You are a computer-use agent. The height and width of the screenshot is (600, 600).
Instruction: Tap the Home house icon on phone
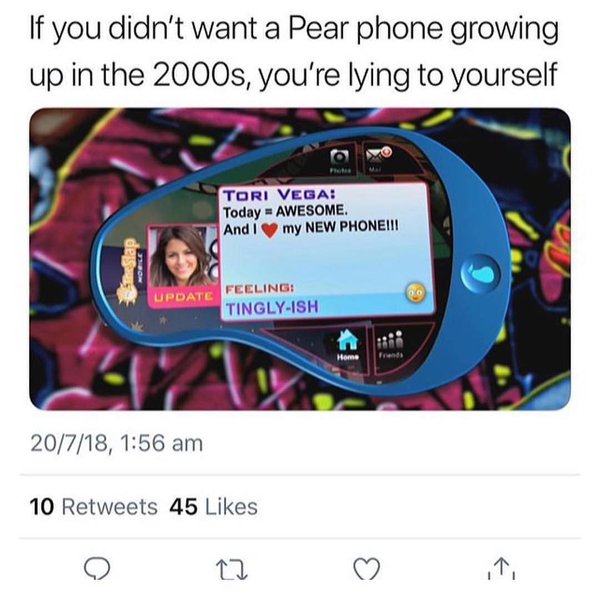click(347, 344)
